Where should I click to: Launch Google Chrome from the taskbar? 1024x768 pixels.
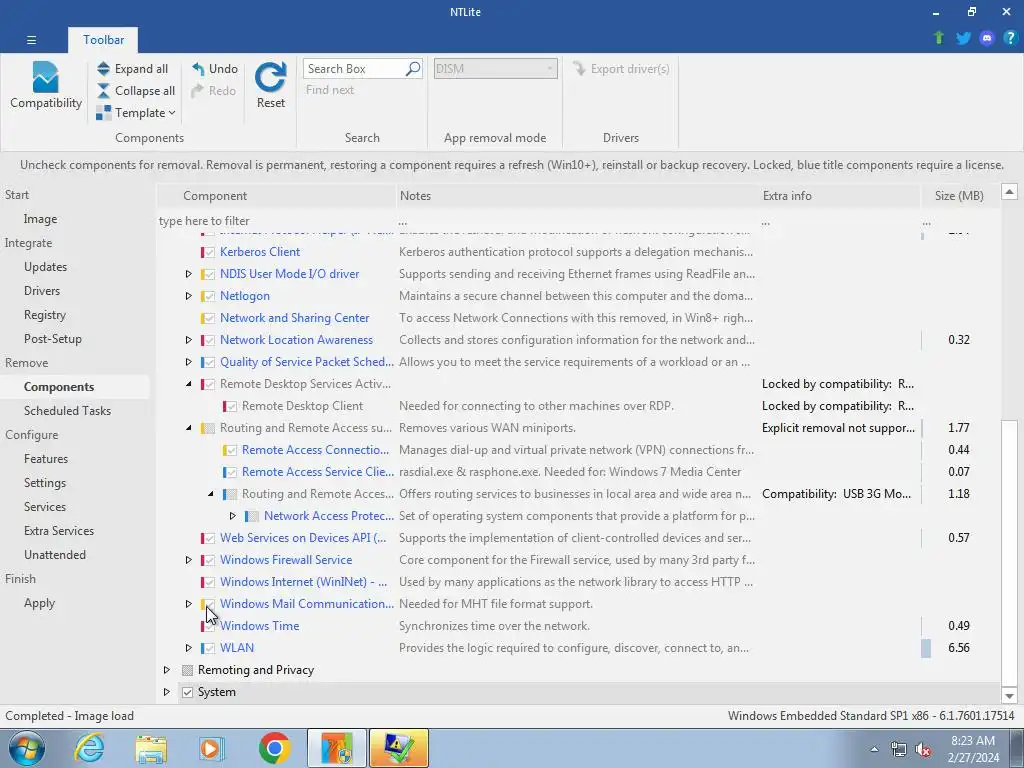pos(274,748)
